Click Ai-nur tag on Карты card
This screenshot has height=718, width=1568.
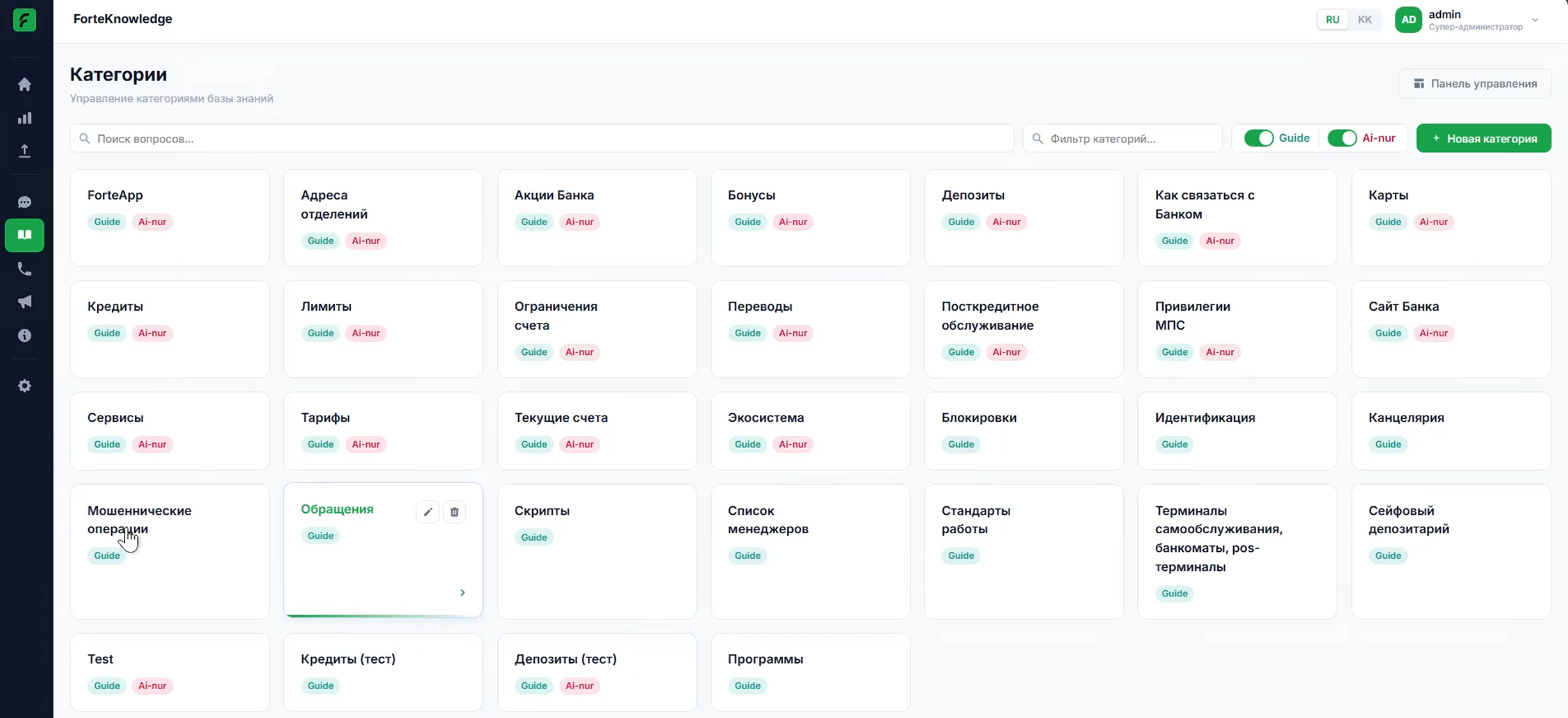point(1433,222)
